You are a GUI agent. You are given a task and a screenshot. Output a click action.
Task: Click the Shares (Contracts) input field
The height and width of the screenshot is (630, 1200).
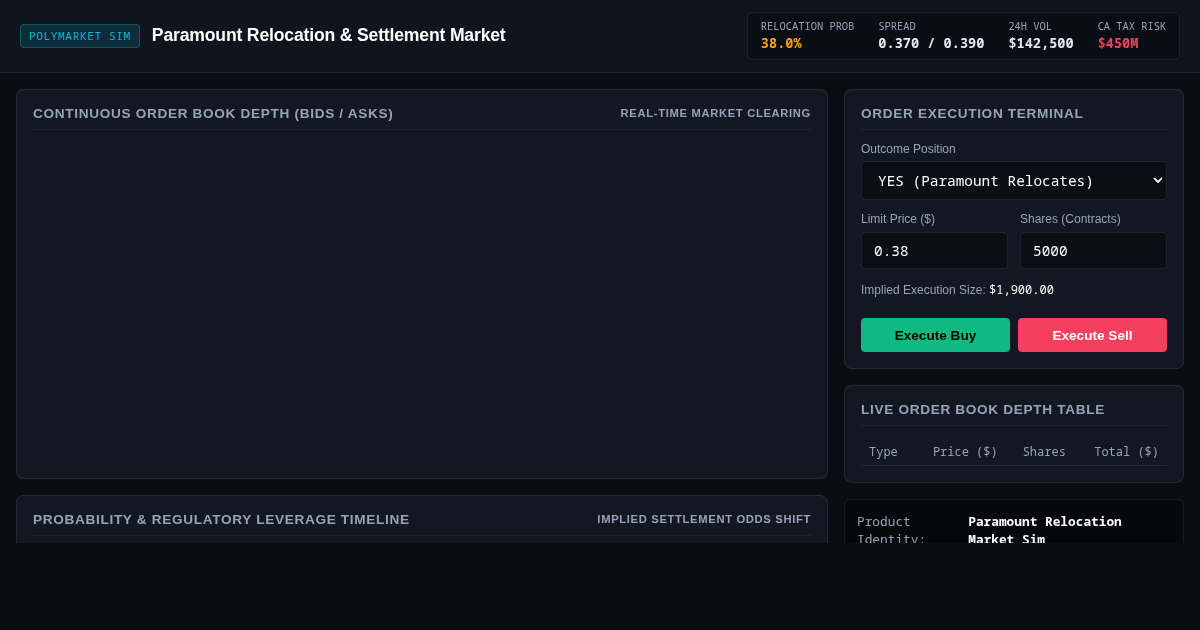pyautogui.click(x=1093, y=251)
